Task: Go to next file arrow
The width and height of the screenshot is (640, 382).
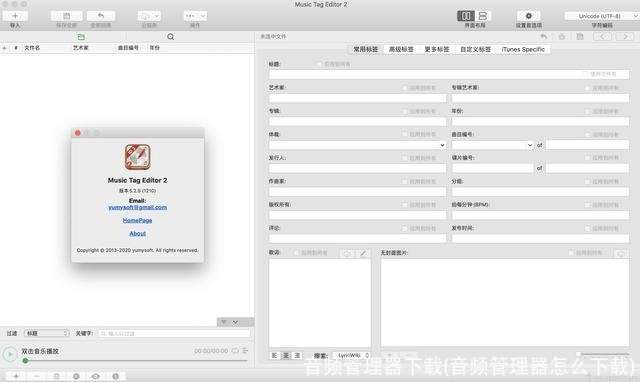Action: click(625, 37)
